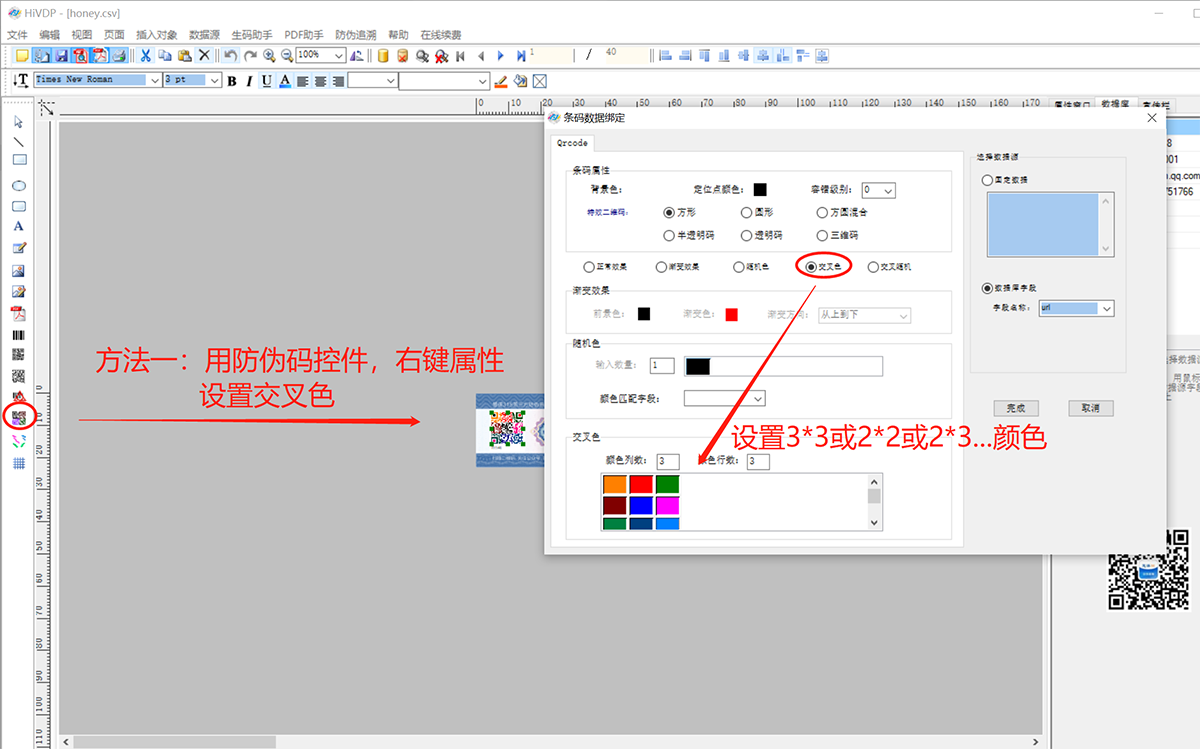Click the orange cross-color swatch

coord(615,484)
